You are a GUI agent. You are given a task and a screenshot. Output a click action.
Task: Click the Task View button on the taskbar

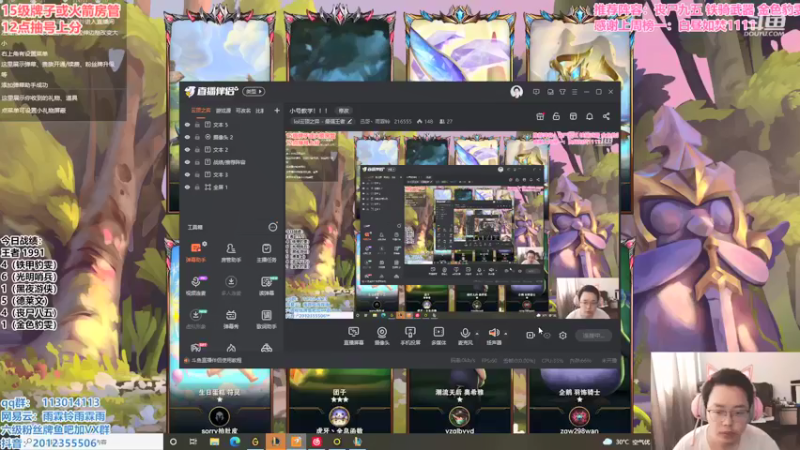pos(193,442)
